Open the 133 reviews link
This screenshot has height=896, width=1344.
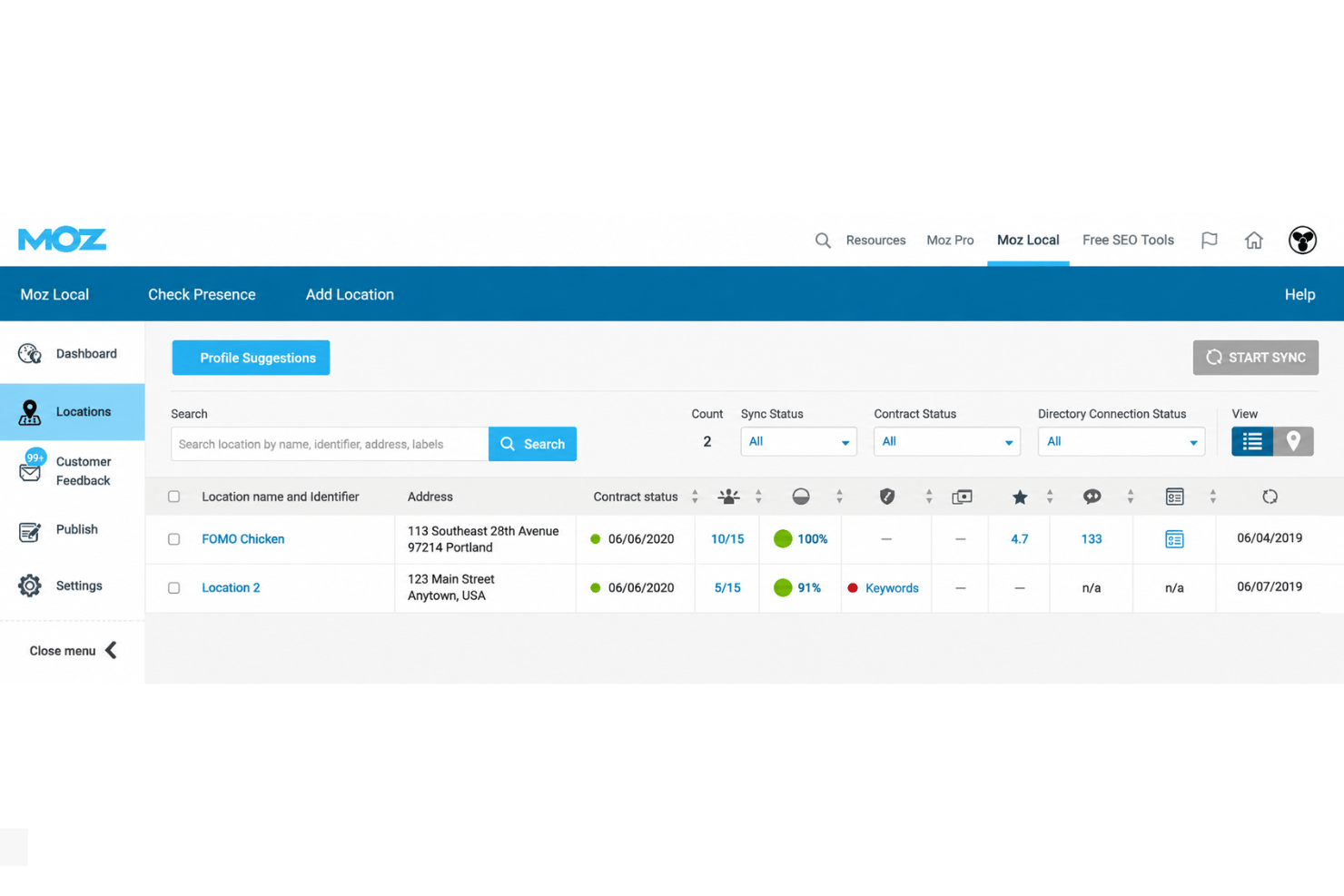tap(1092, 539)
